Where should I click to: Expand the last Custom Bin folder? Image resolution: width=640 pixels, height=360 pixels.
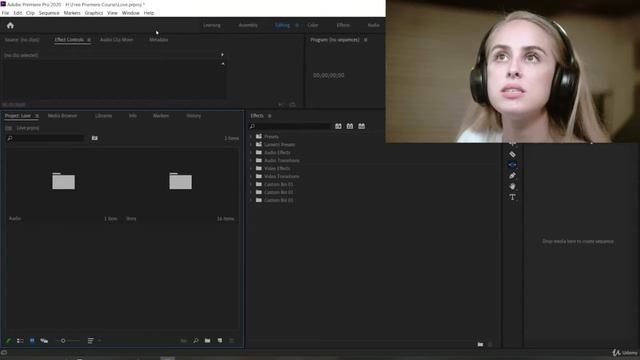pos(251,200)
